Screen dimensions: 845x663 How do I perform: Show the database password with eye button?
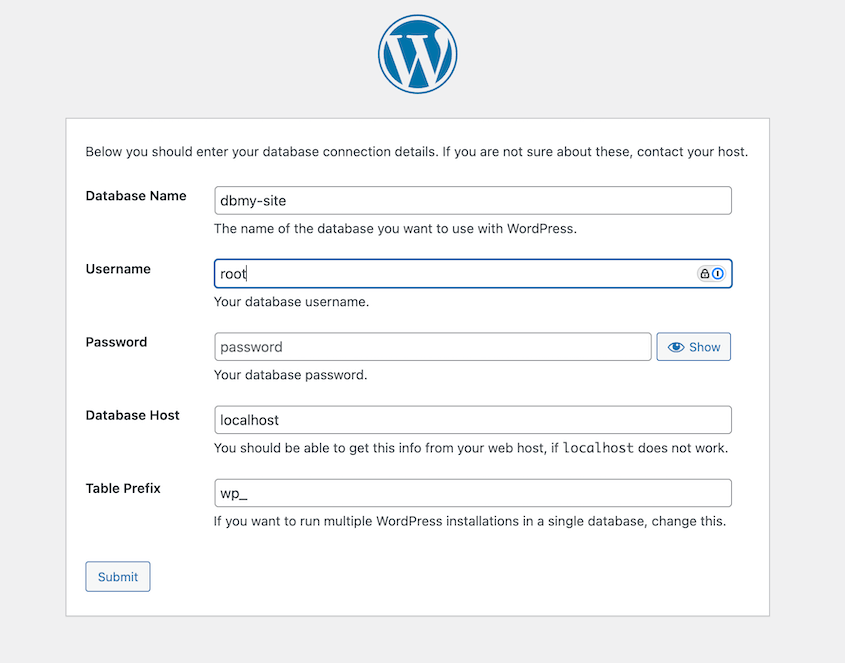point(693,347)
